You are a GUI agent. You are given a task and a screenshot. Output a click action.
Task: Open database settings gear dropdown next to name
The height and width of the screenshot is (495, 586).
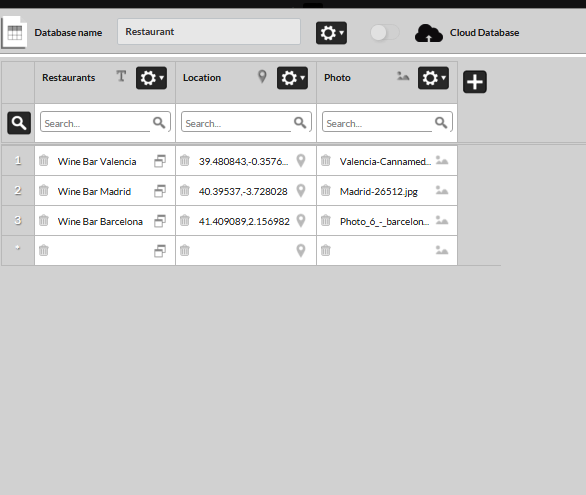click(331, 33)
